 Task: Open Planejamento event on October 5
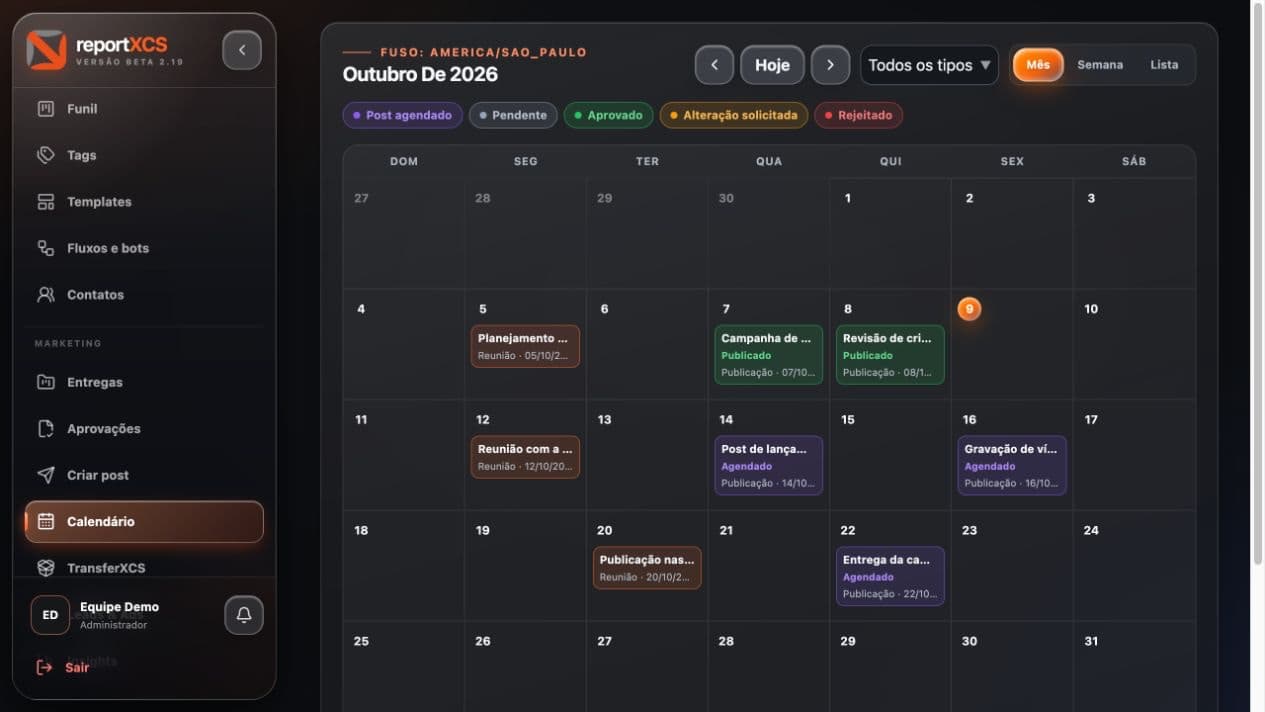(x=525, y=346)
